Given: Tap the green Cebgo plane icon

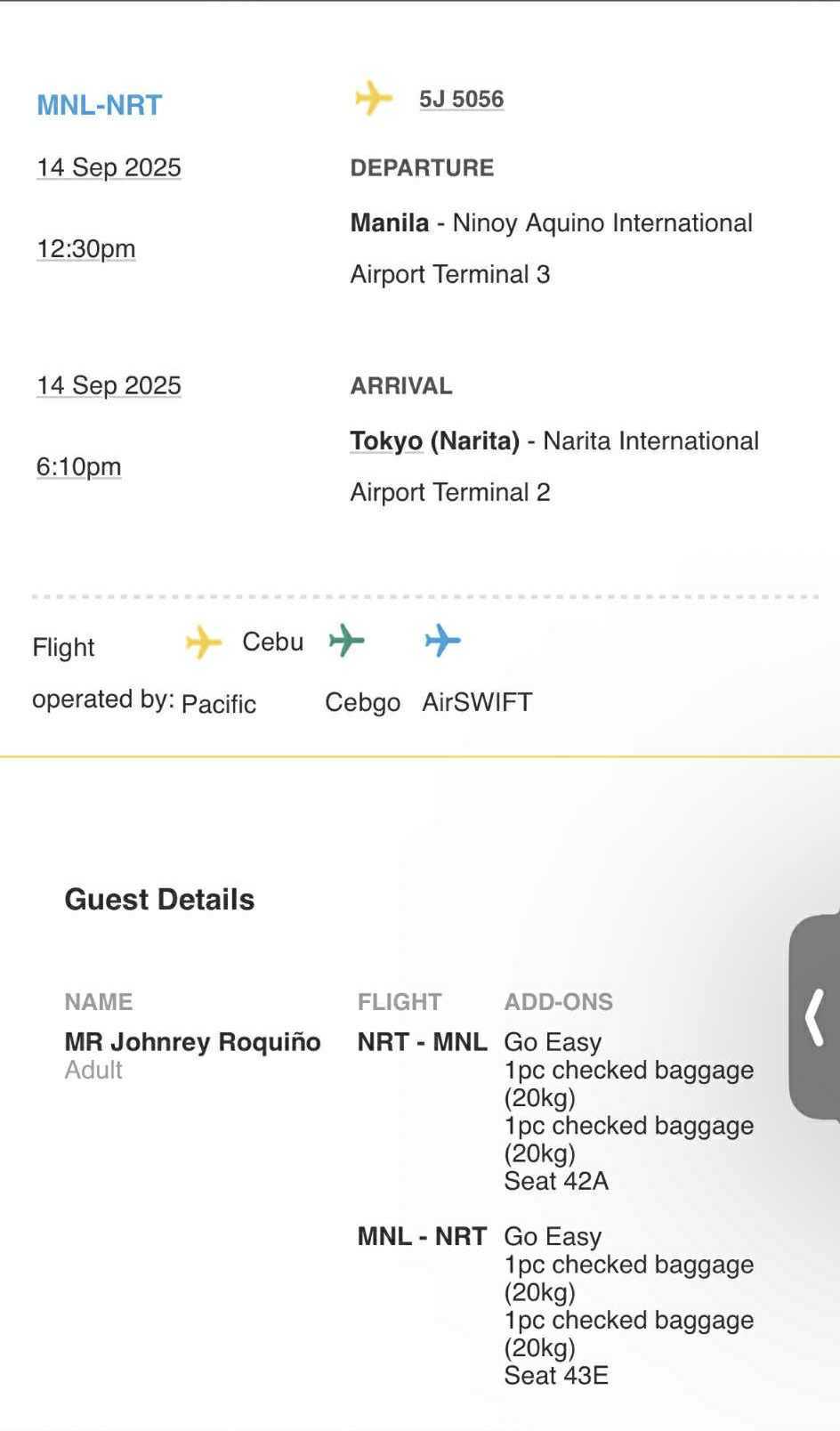Looking at the screenshot, I should (x=346, y=640).
